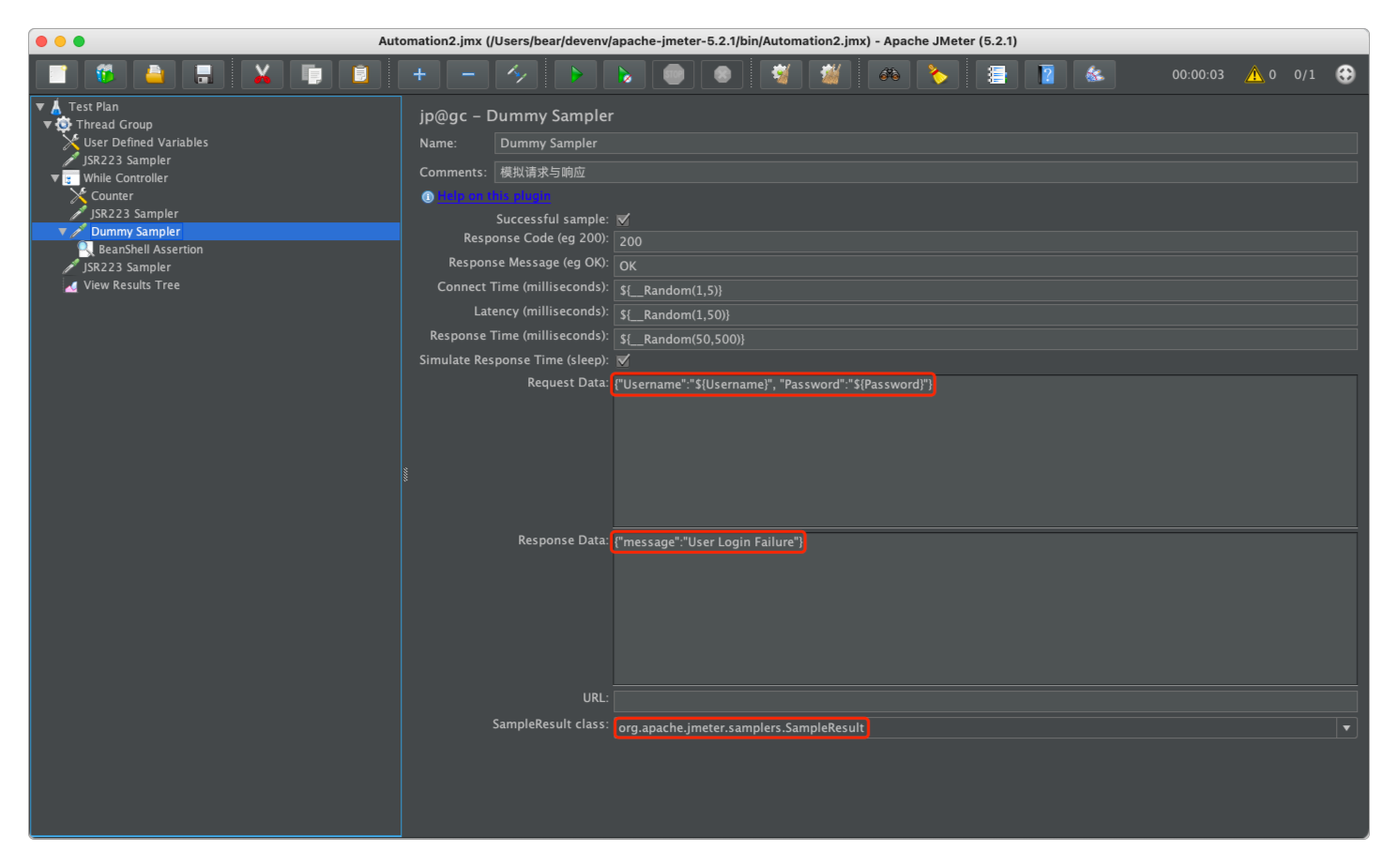Click the panel divider collapse handle

coord(405,475)
